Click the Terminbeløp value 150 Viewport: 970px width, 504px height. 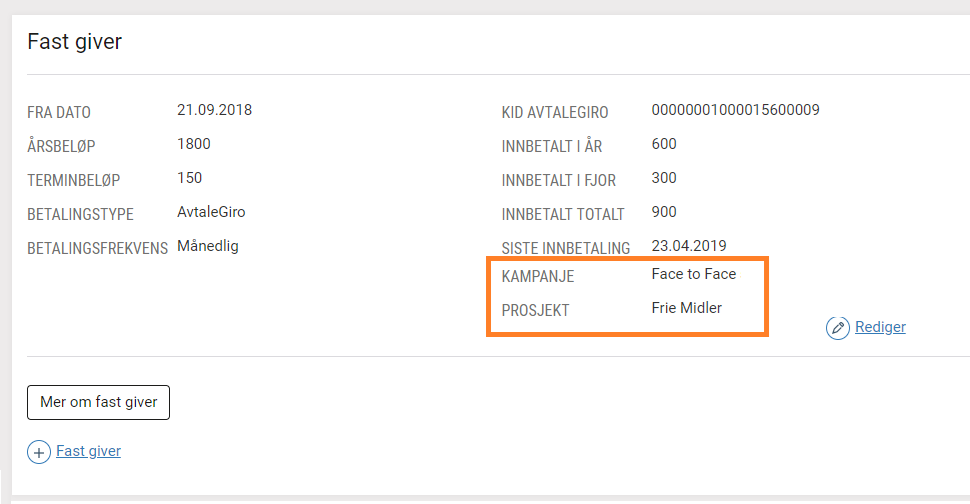coord(189,178)
